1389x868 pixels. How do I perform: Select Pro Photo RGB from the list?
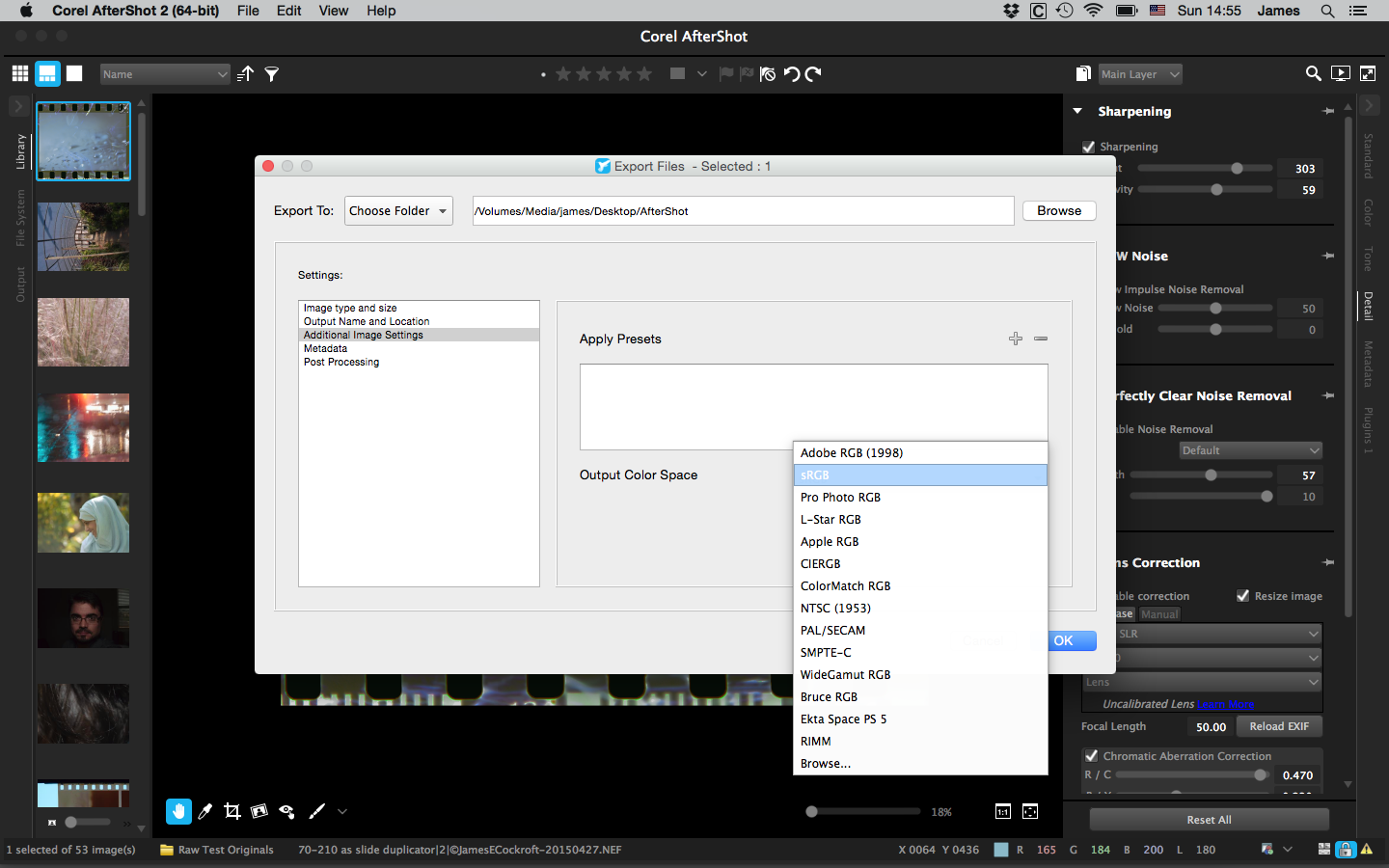click(840, 497)
